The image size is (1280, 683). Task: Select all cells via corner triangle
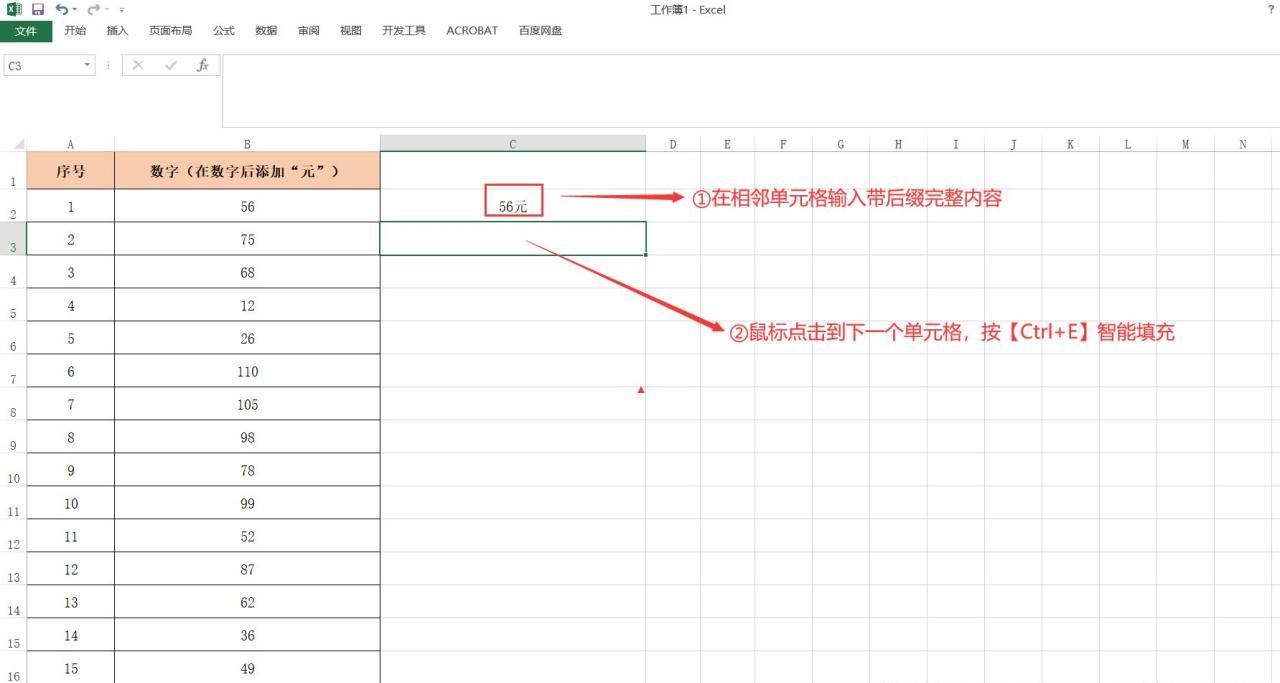(17, 144)
